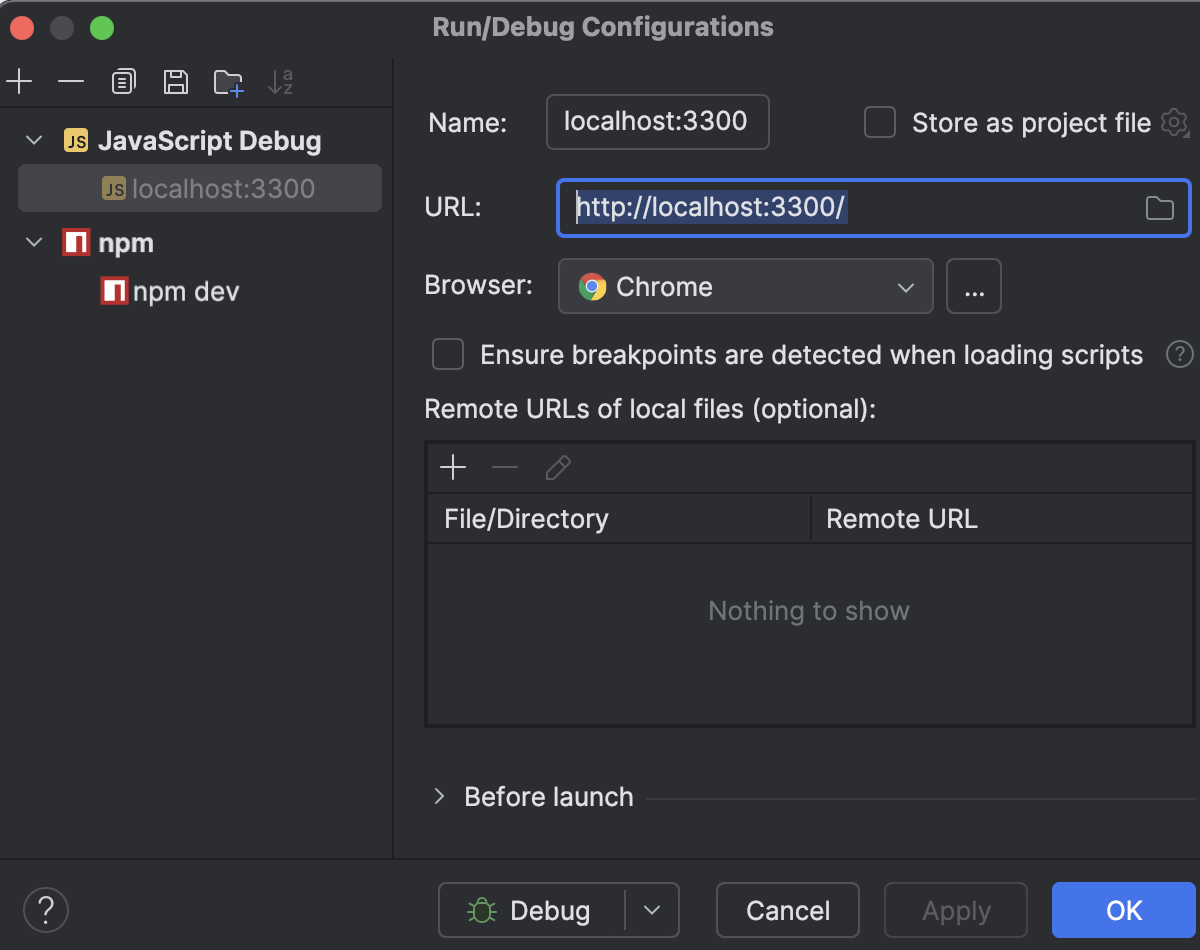Check Ensure breakpoints are detected
This screenshot has height=950, width=1200.
(x=447, y=354)
